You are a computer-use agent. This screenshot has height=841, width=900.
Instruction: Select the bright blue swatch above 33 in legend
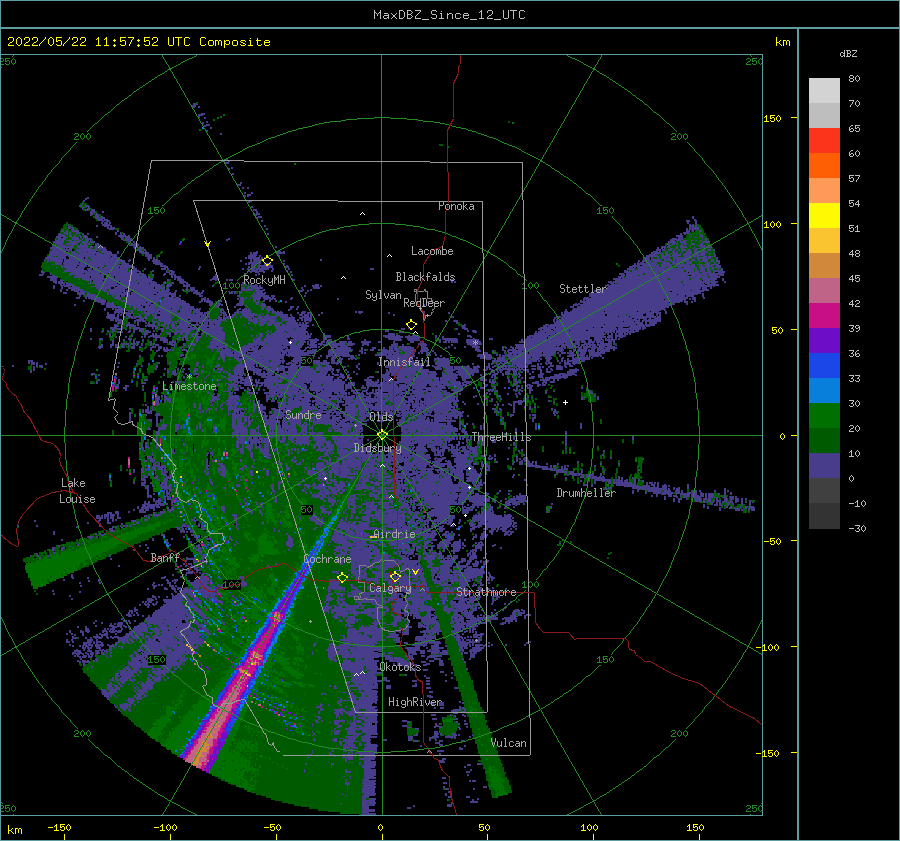point(824,366)
